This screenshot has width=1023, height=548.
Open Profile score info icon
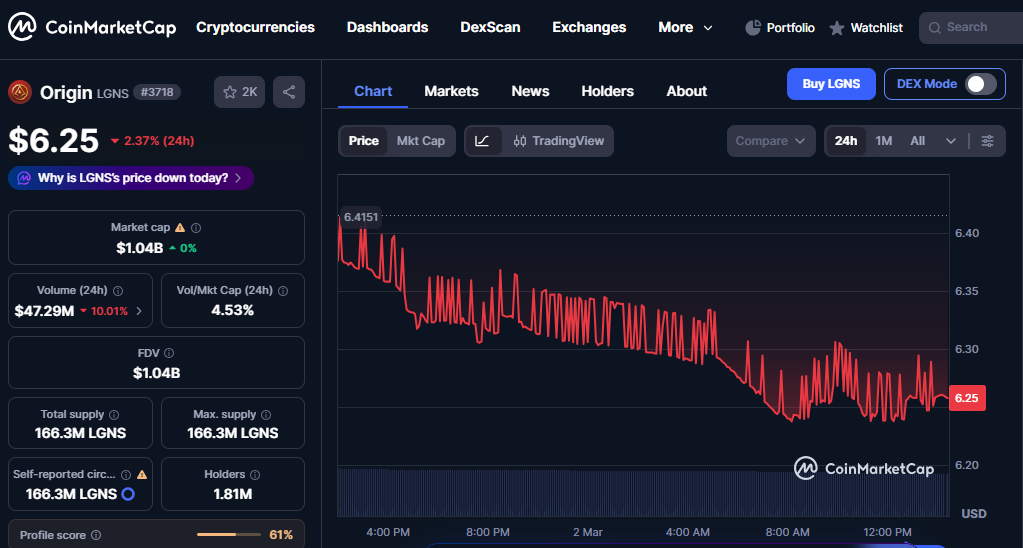(x=96, y=535)
